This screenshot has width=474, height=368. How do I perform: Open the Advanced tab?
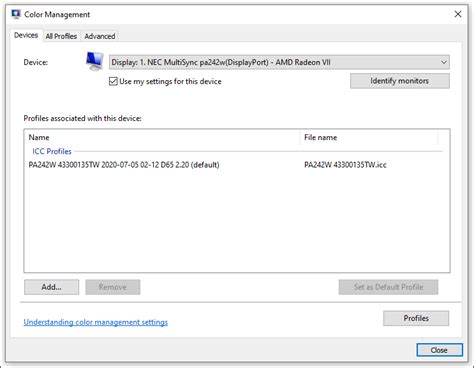tap(100, 36)
